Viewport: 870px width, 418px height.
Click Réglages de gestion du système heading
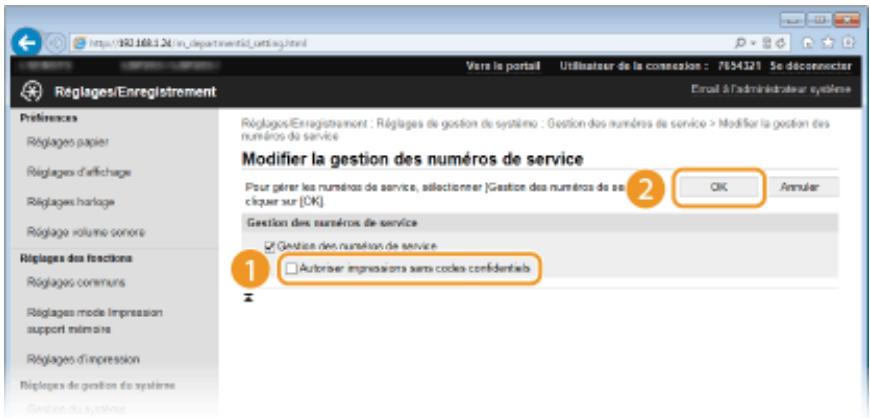[x=98, y=385]
